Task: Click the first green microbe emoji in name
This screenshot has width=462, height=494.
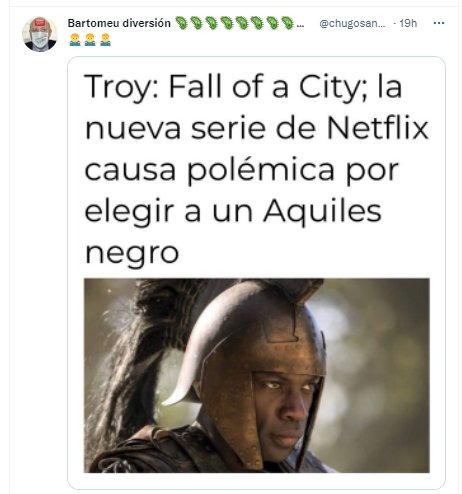Action: click(182, 23)
